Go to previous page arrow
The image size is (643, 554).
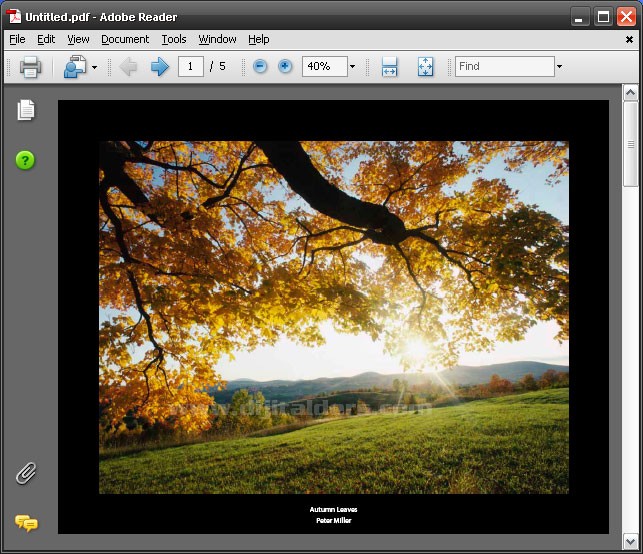(x=128, y=66)
